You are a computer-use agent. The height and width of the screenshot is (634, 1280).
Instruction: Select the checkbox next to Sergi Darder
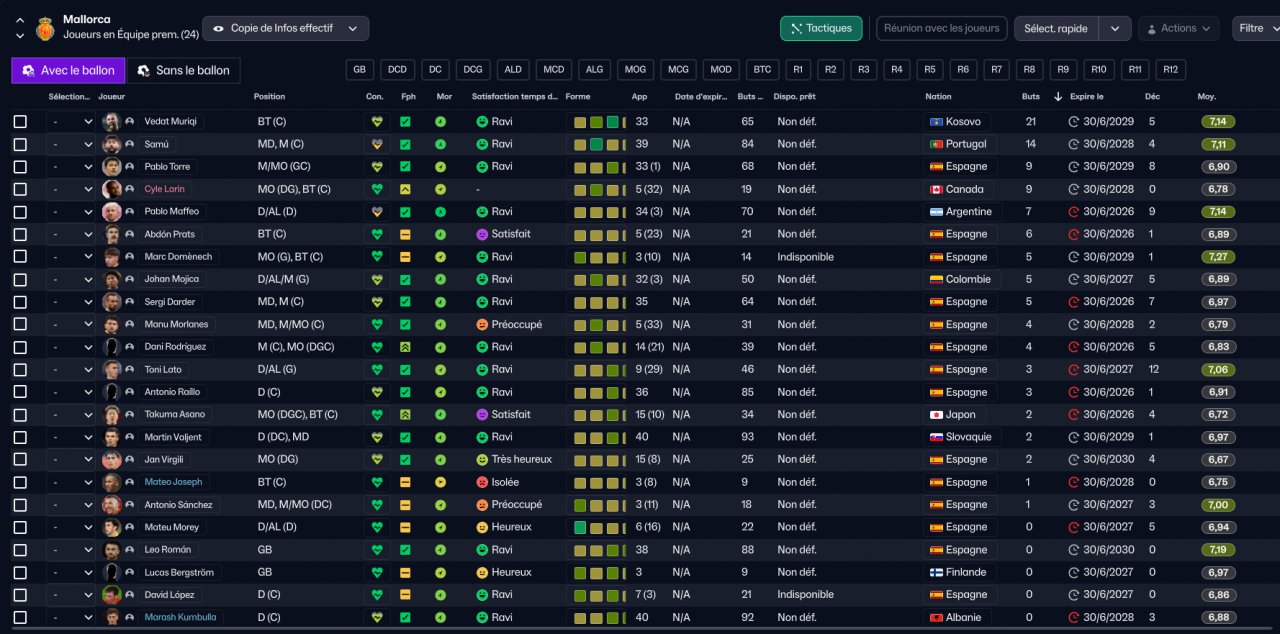(x=20, y=302)
